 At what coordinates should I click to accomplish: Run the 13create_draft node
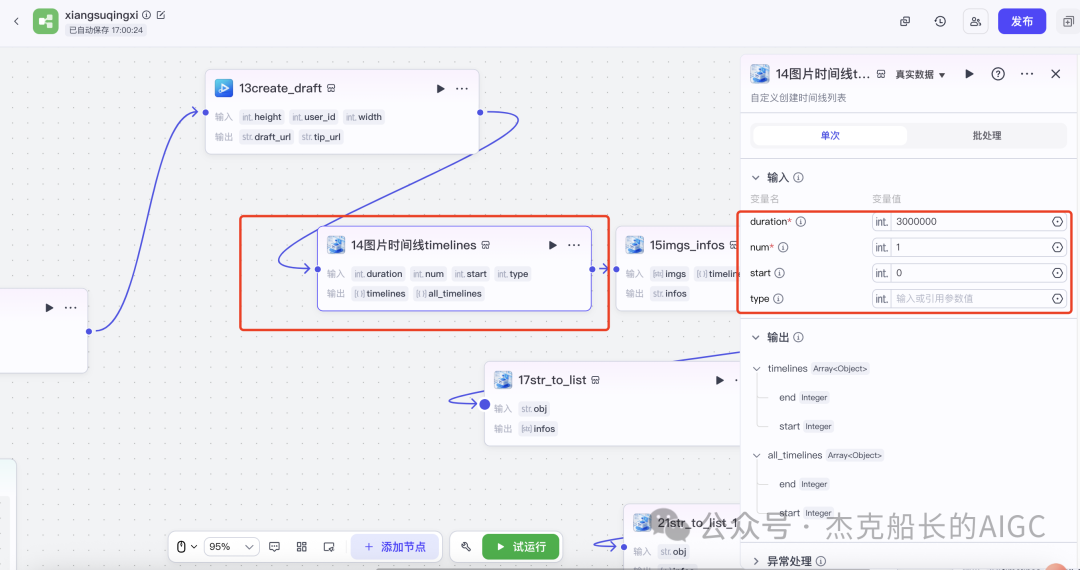[x=440, y=88]
